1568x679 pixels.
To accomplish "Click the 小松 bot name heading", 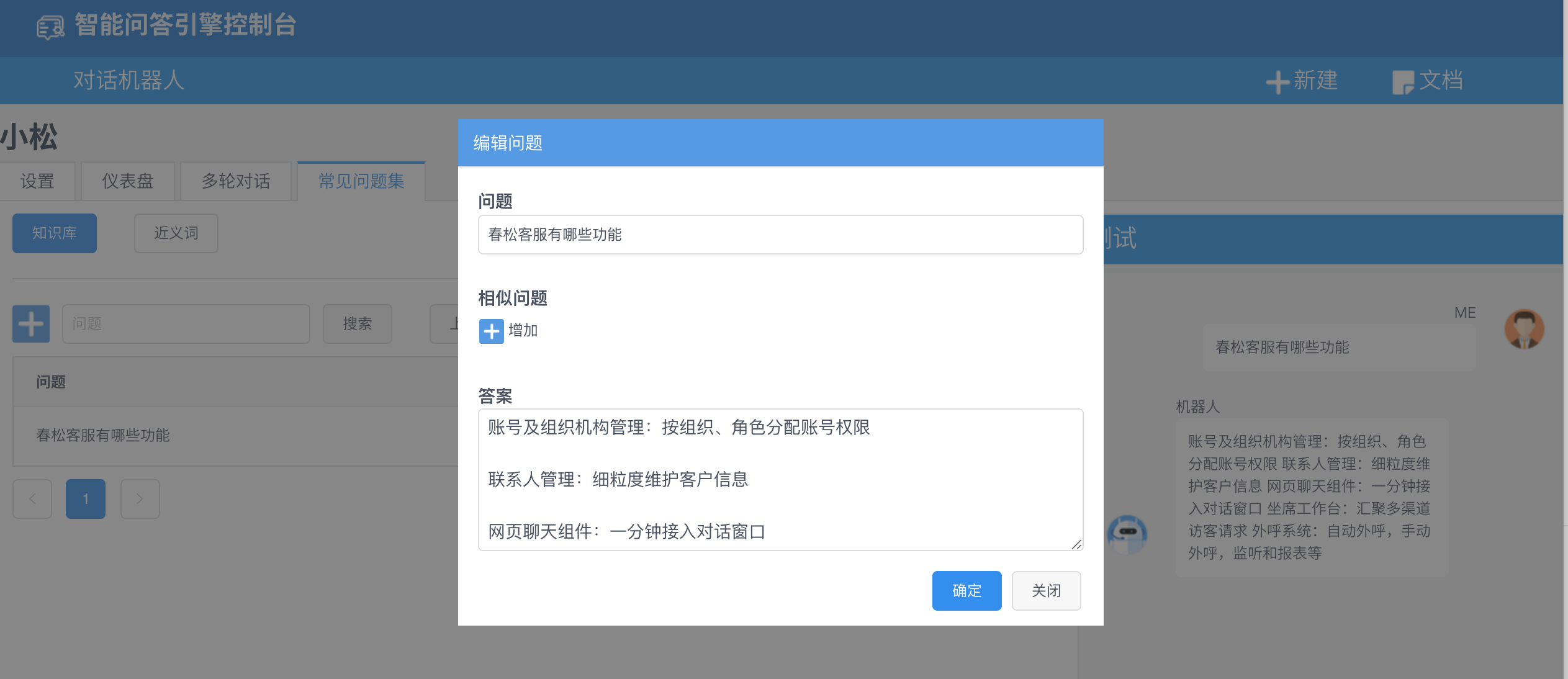I will click(29, 137).
